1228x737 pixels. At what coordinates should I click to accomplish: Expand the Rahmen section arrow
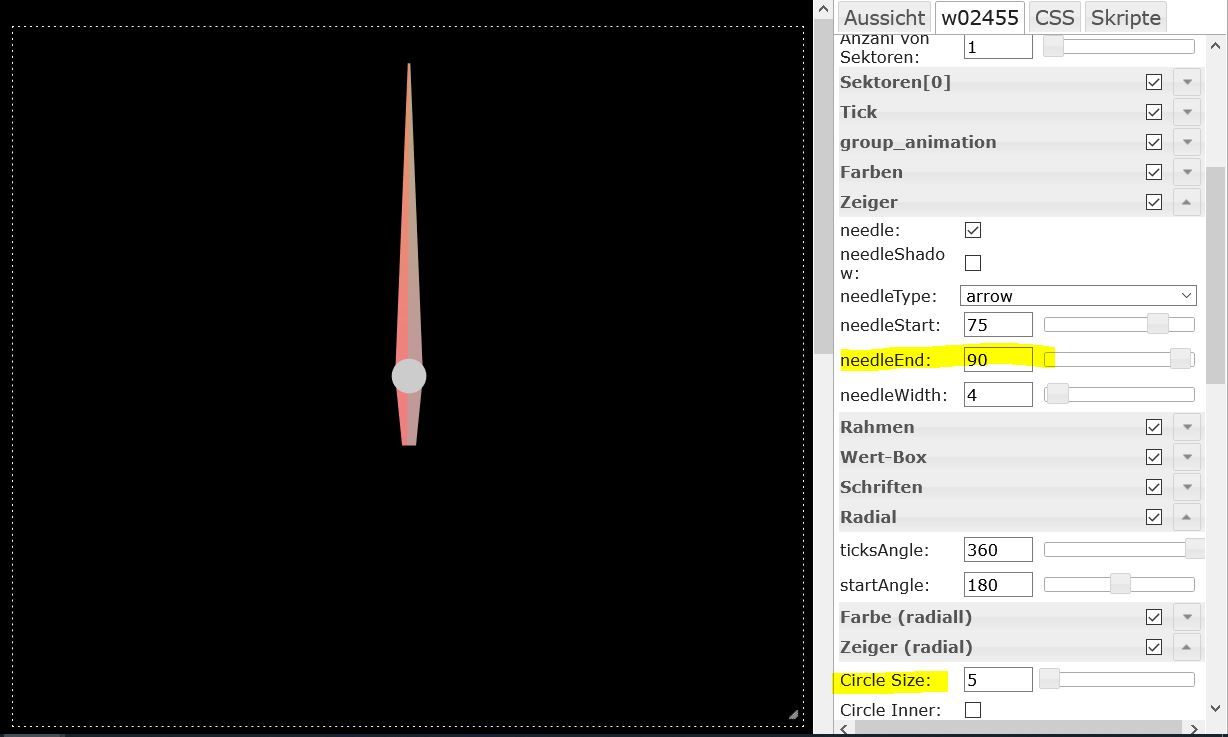[1187, 427]
